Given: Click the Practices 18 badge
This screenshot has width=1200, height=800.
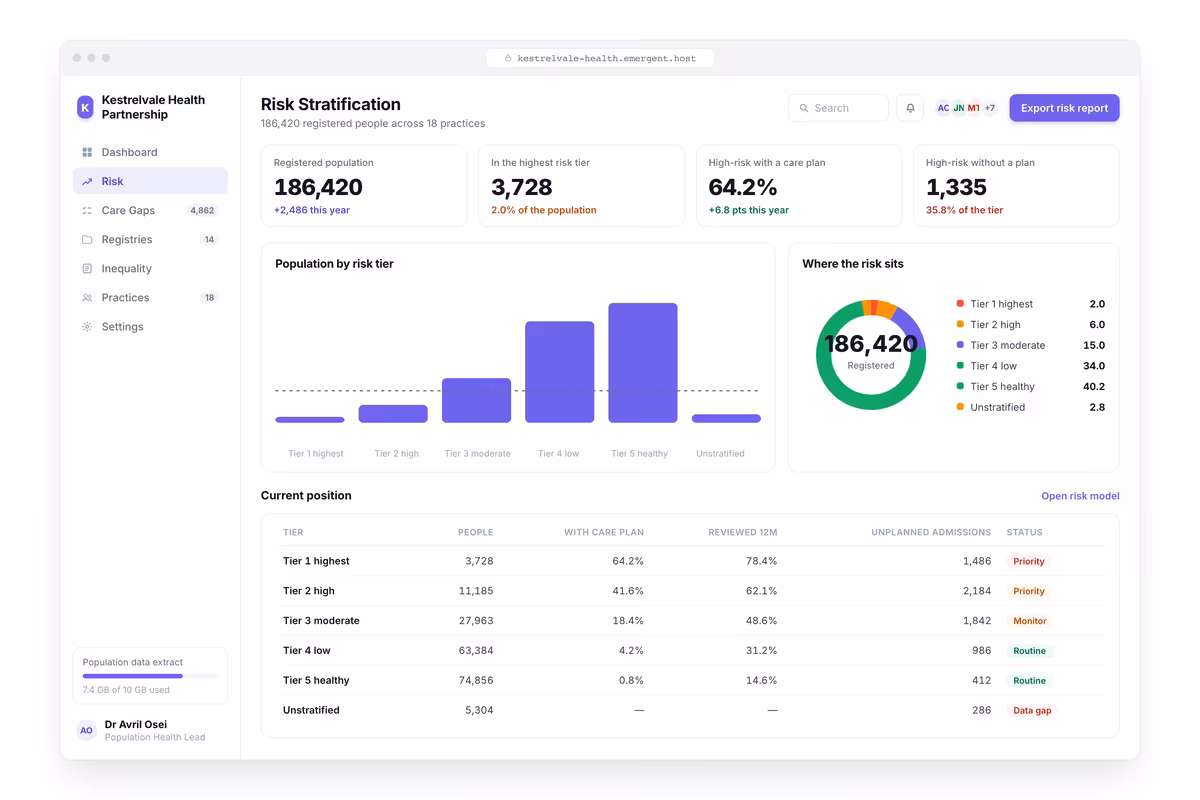Looking at the screenshot, I should tap(209, 298).
